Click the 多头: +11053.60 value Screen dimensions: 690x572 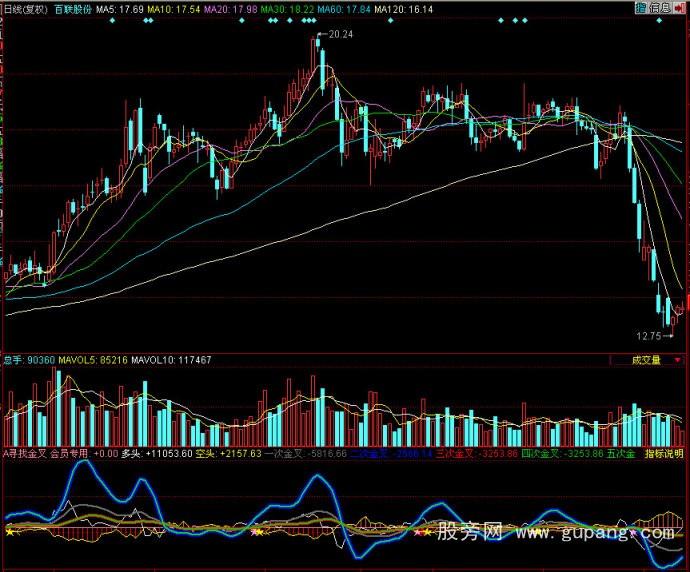click(x=157, y=454)
